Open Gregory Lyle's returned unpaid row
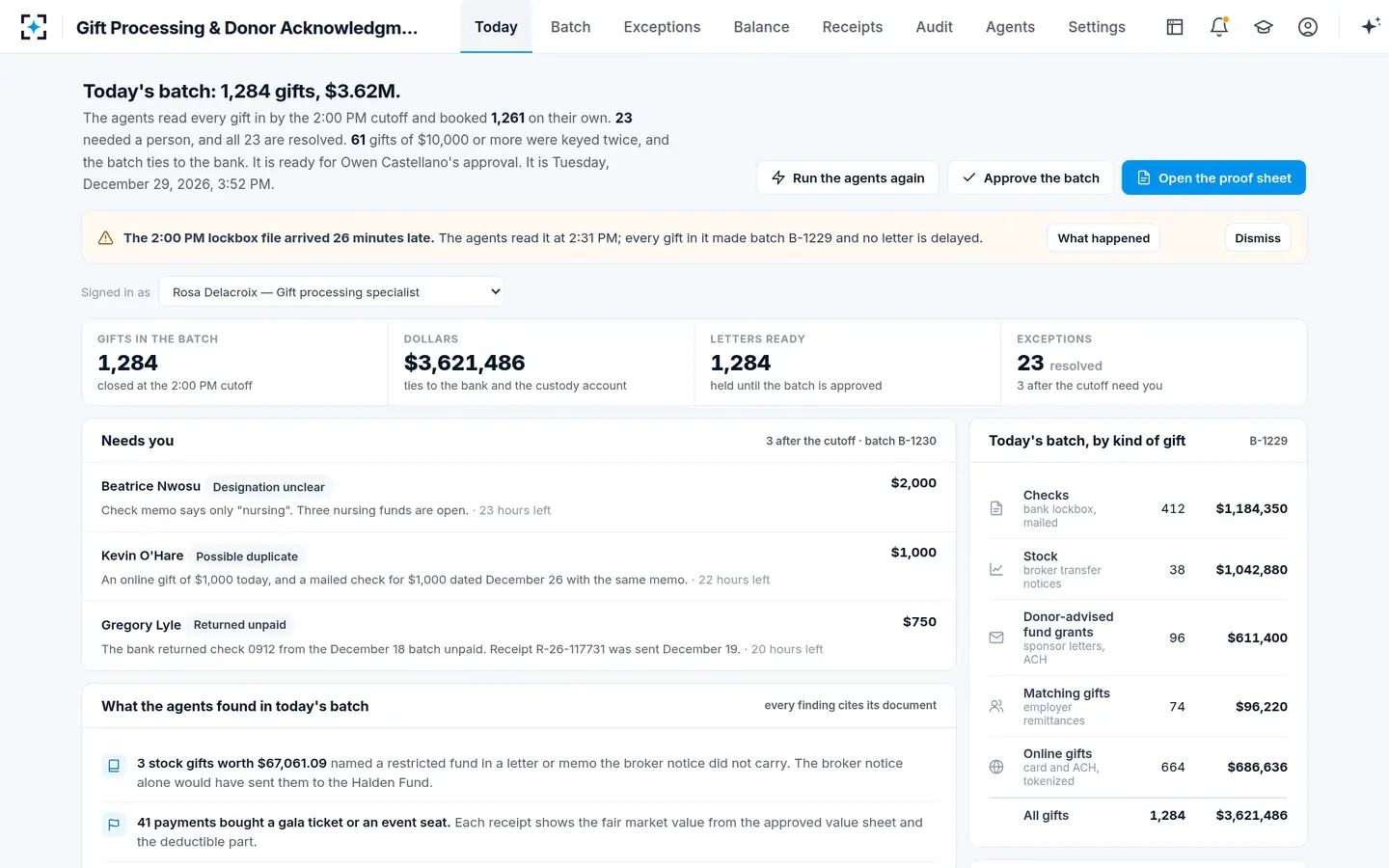Screen dimensions: 1389x868 (x=519, y=637)
